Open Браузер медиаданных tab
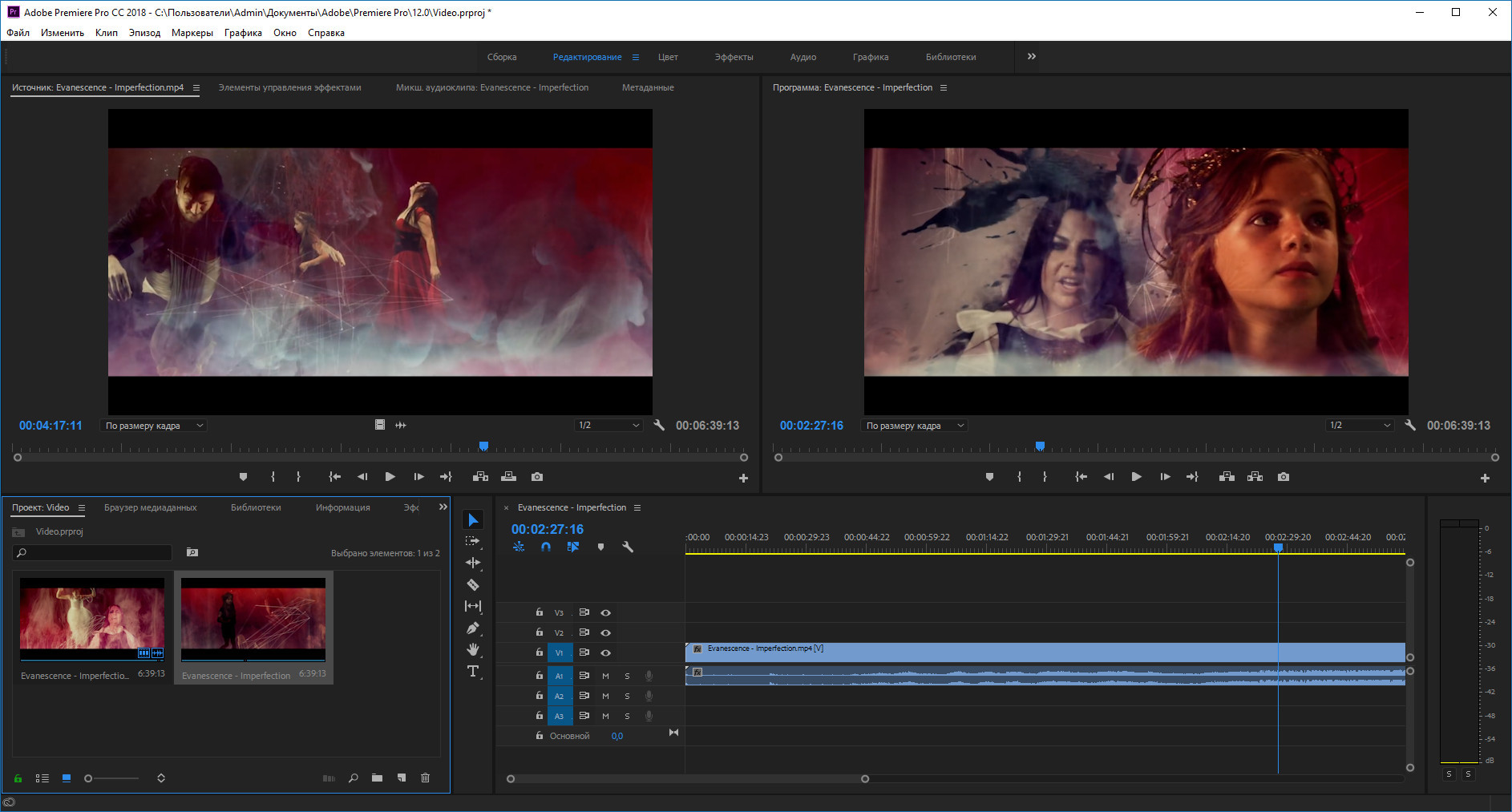Image resolution: width=1512 pixels, height=812 pixels. point(150,507)
